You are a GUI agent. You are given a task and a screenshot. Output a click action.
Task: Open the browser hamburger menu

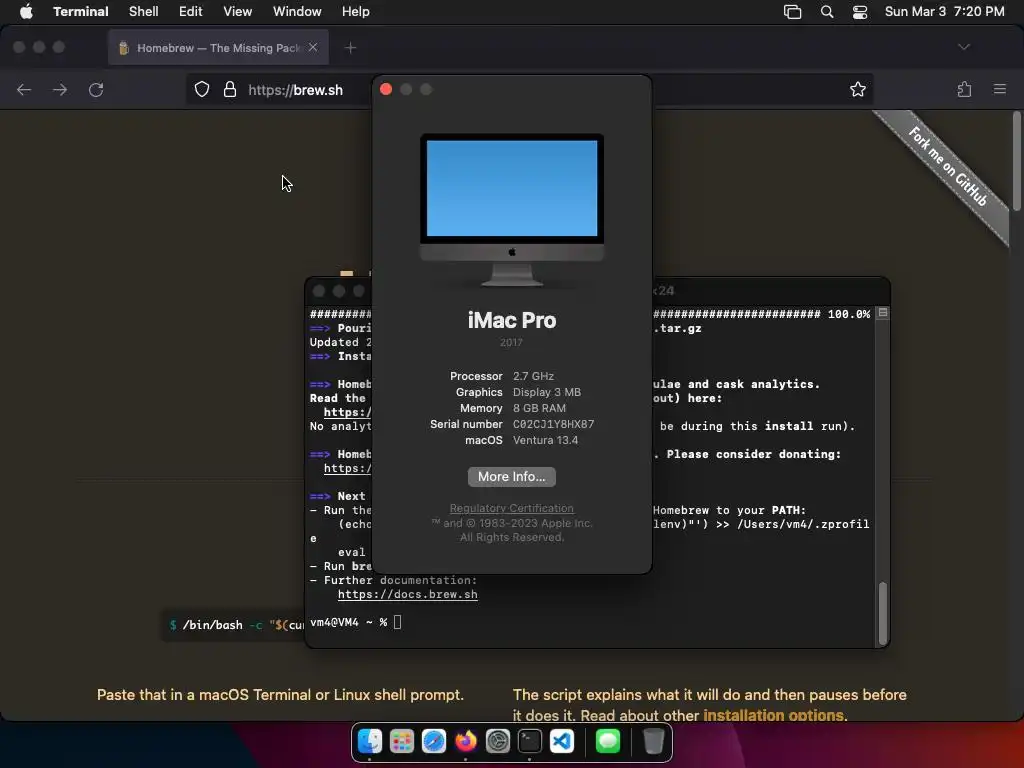[1000, 89]
